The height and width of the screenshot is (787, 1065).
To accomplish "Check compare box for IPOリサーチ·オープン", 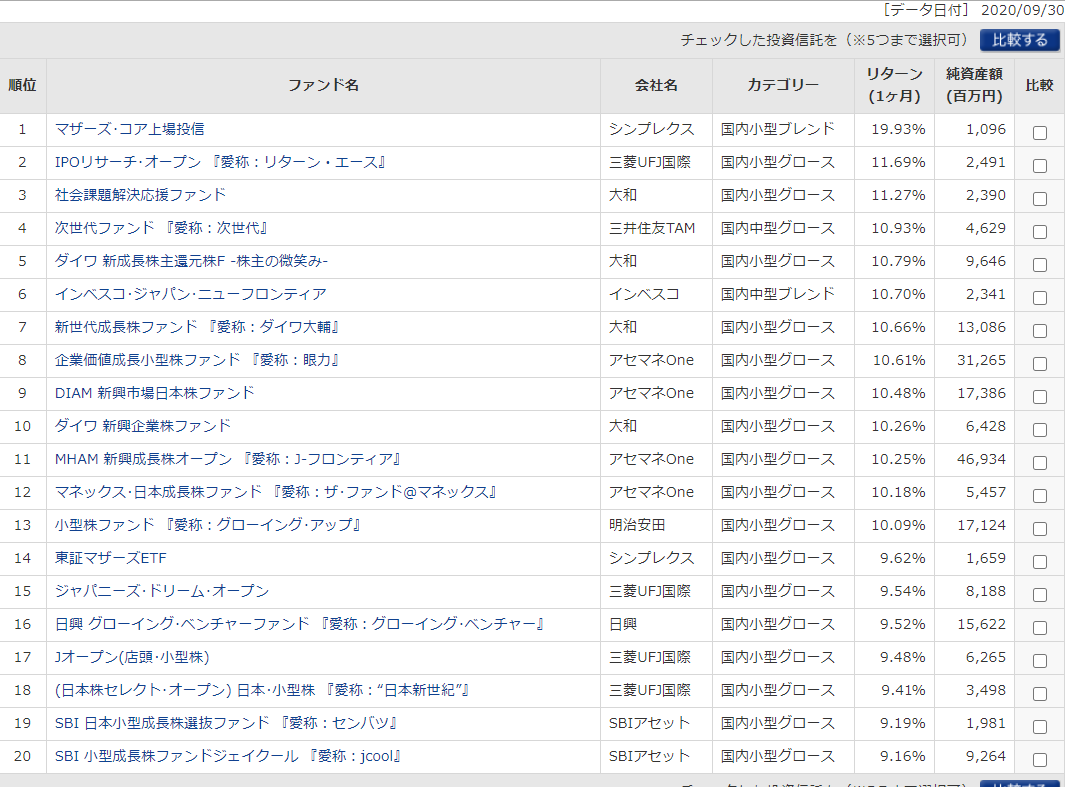I will coord(1039,166).
